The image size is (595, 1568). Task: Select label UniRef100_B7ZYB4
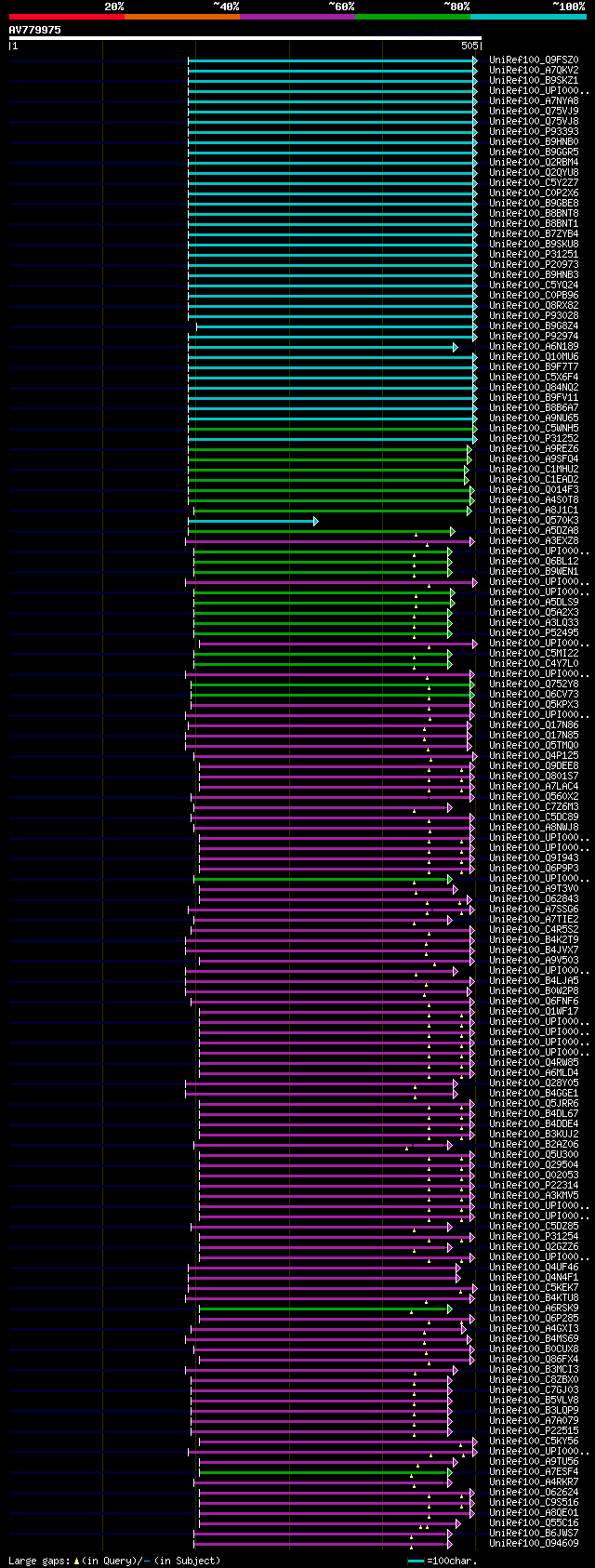[x=534, y=233]
